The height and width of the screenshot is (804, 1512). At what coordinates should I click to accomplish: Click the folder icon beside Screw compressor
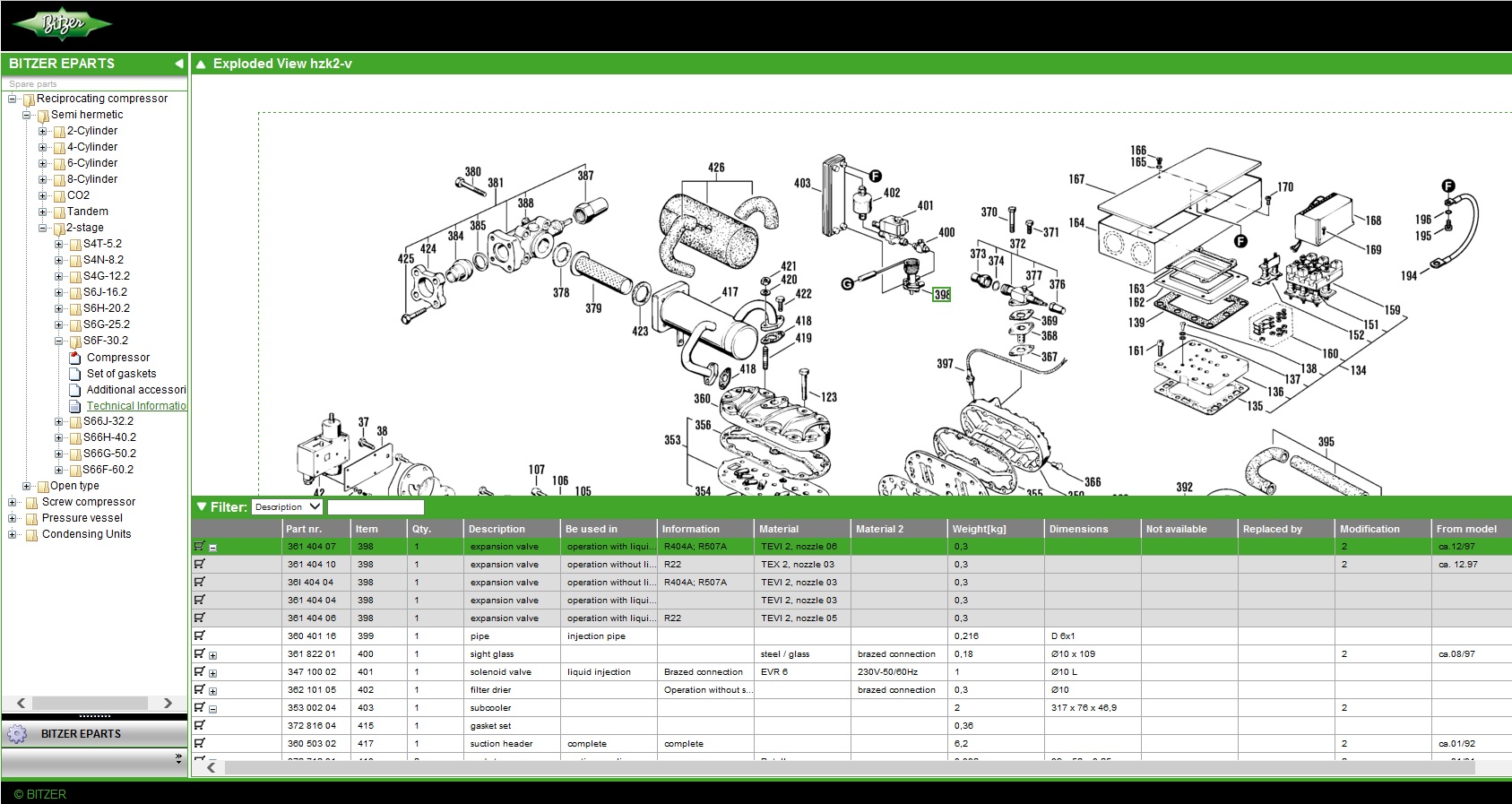point(31,503)
